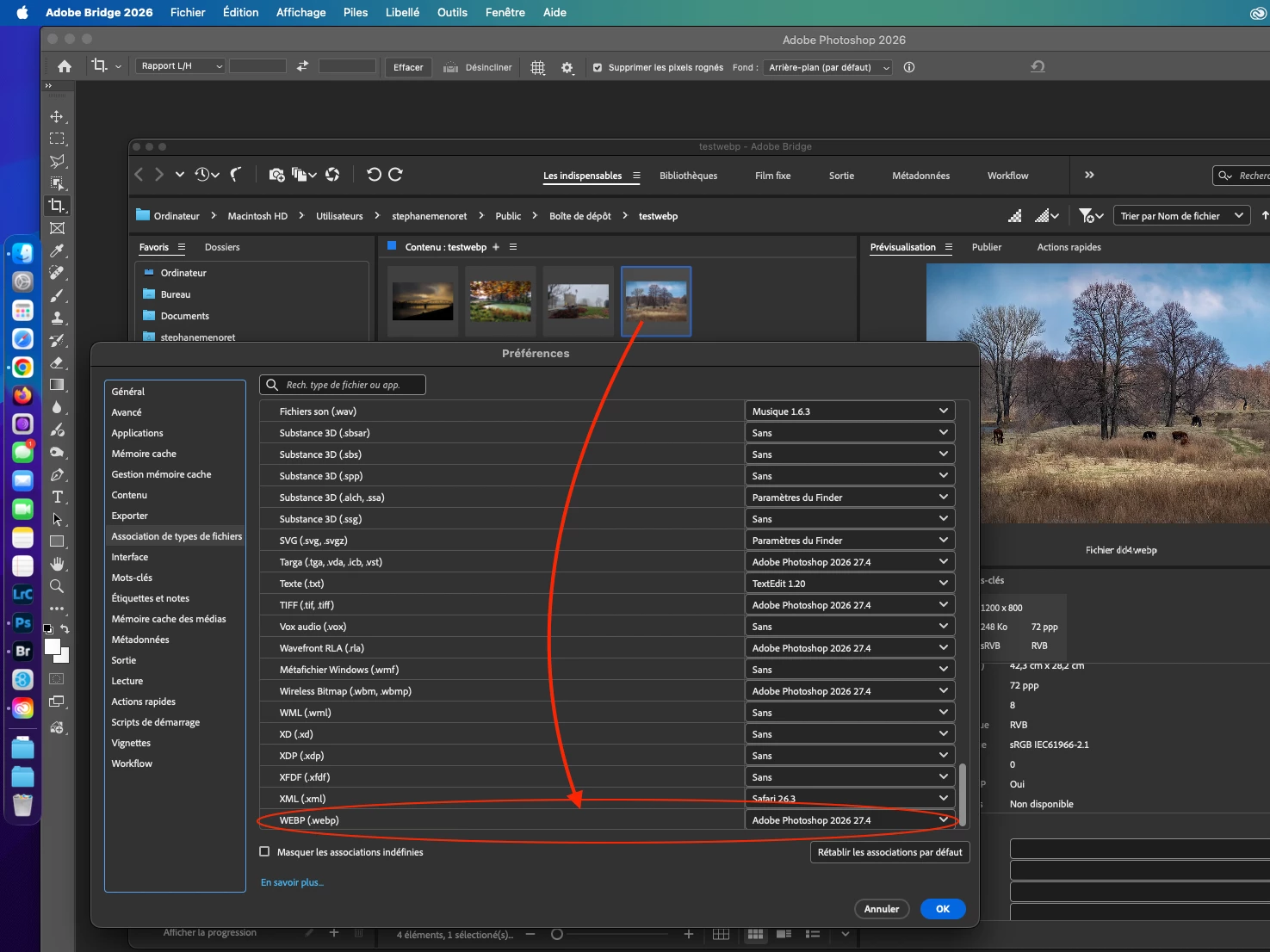The image size is (1270, 952).
Task: Click the white foreground color swatch
Action: (53, 646)
